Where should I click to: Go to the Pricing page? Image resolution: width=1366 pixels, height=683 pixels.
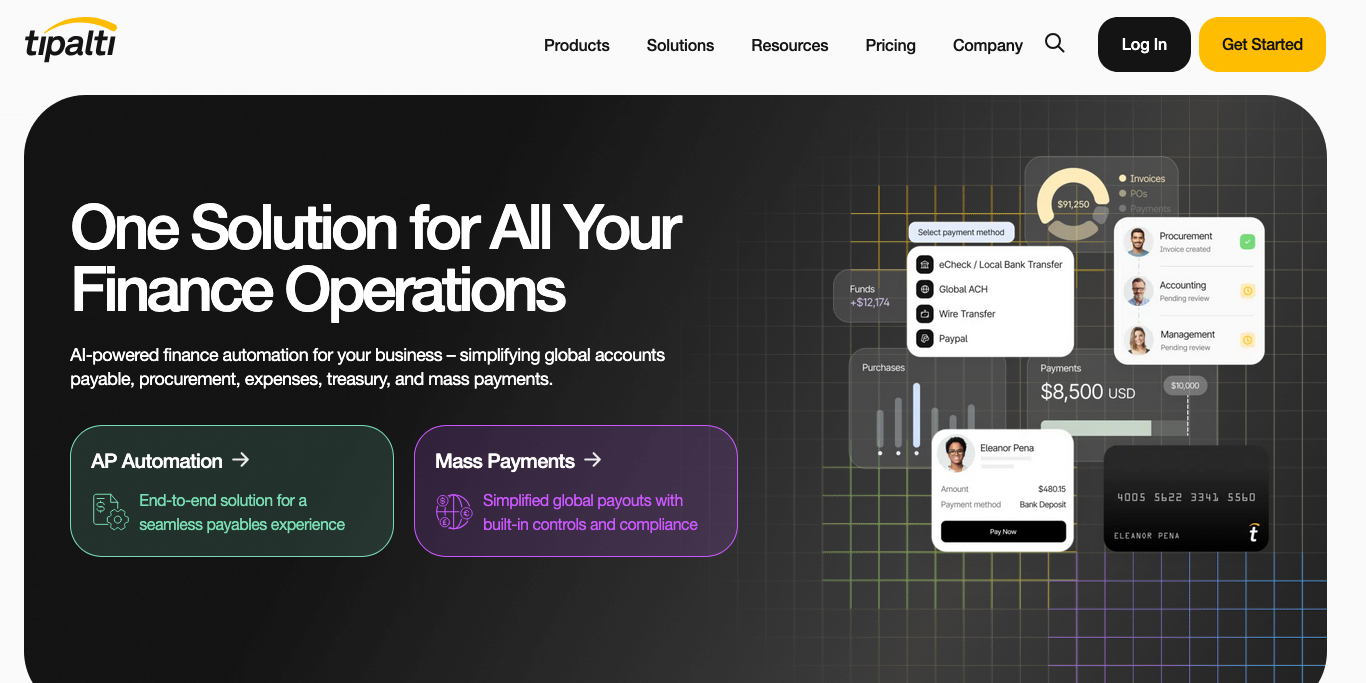(890, 45)
